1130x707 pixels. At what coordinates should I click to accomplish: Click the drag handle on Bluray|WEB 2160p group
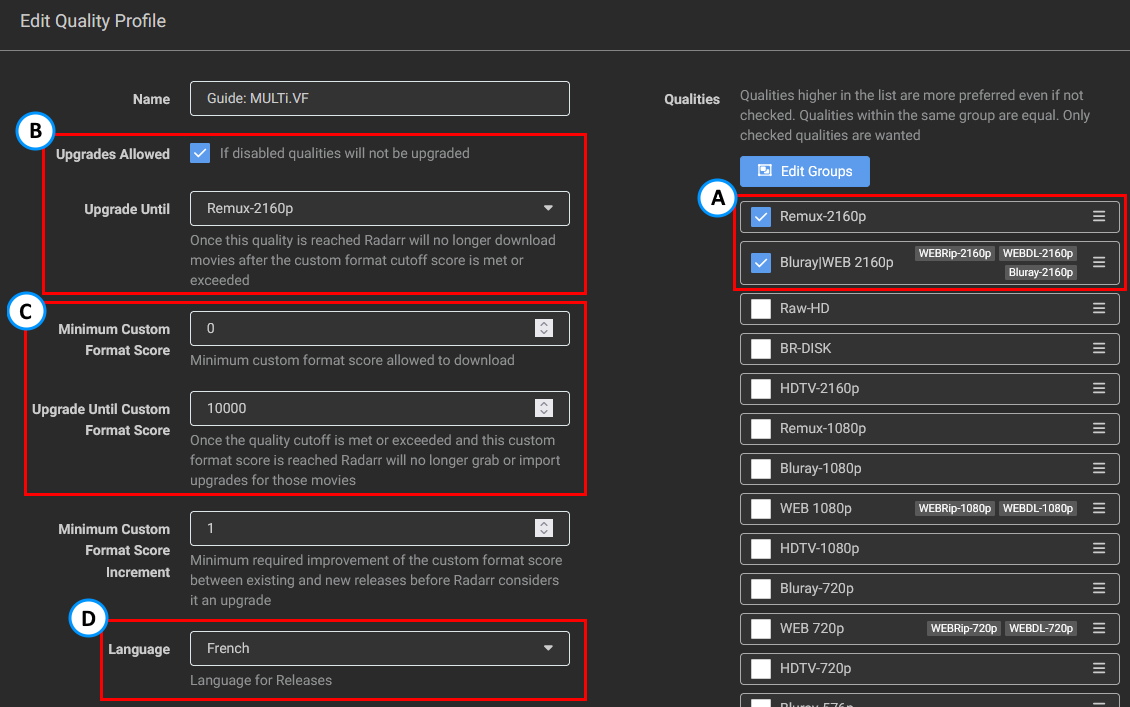click(1098, 262)
